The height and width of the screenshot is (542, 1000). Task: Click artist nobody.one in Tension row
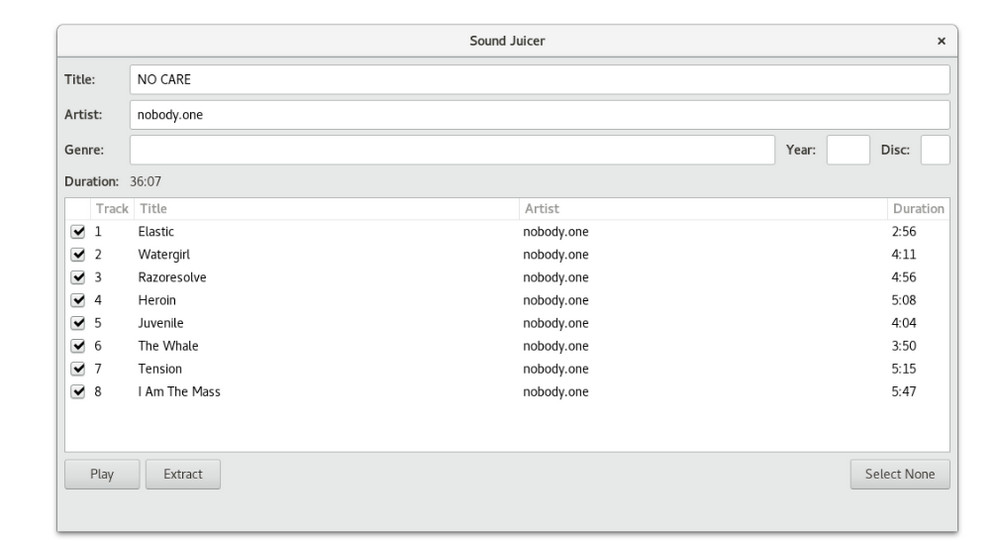tap(555, 369)
